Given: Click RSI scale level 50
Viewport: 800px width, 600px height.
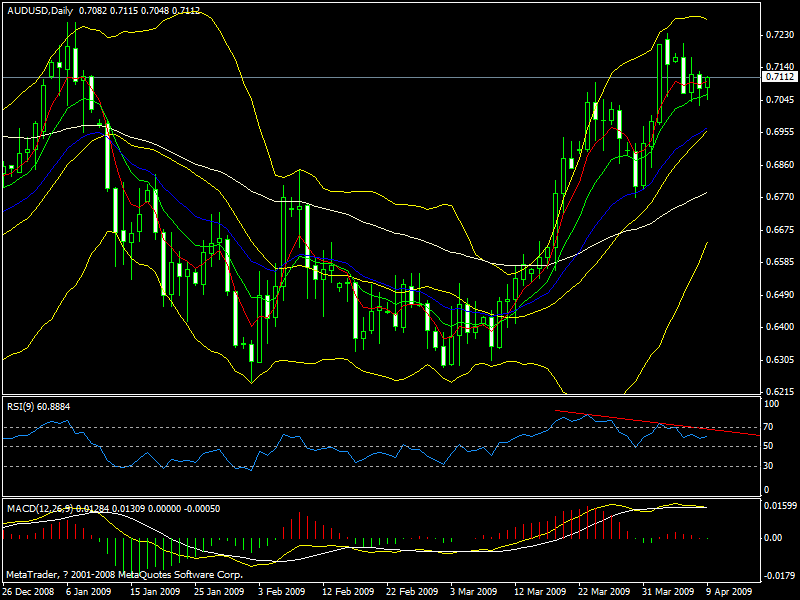Looking at the screenshot, I should (769, 446).
